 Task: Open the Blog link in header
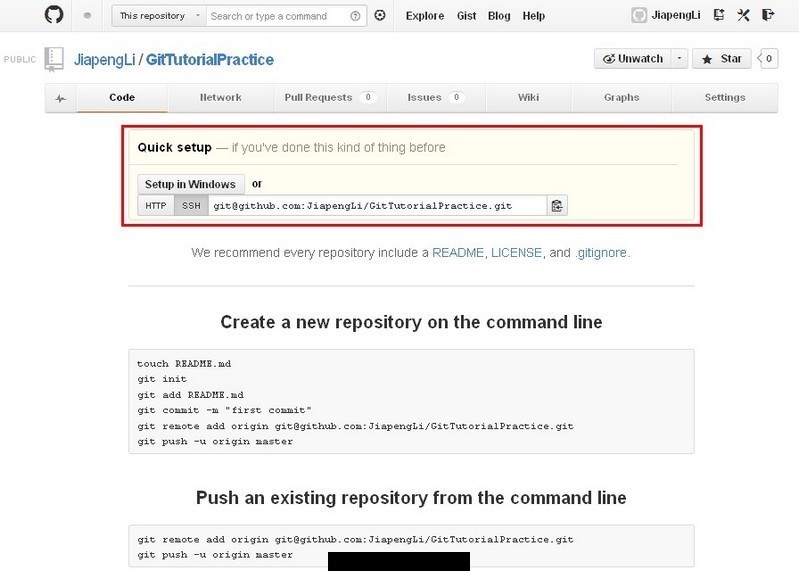click(499, 16)
